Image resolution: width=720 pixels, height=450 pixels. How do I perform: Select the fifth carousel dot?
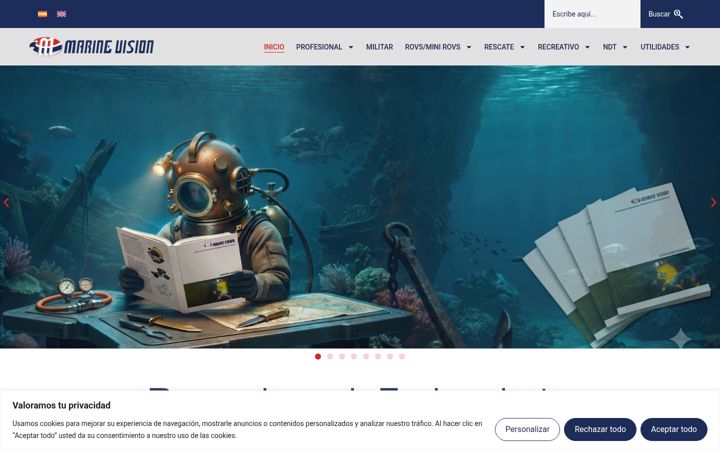[x=366, y=356]
